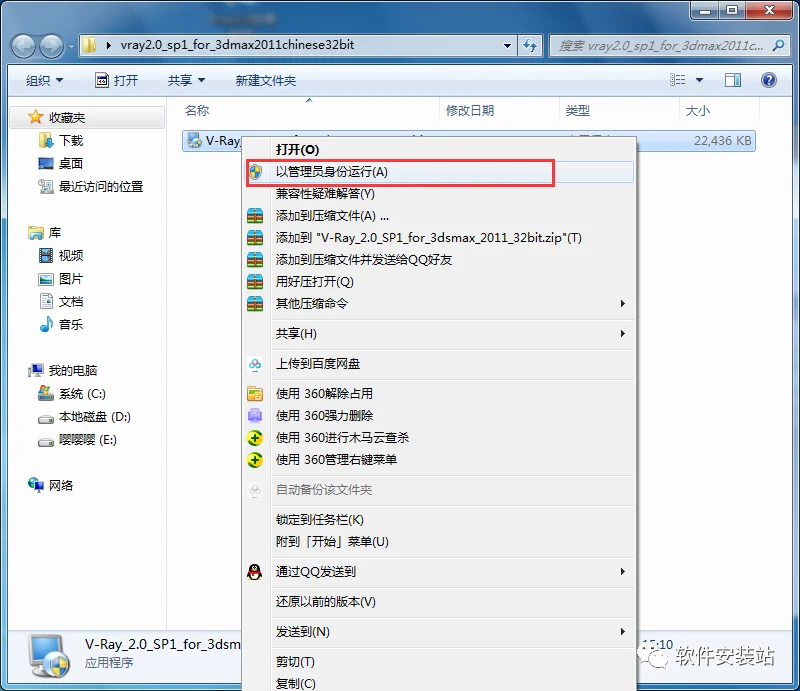This screenshot has height=691, width=800.
Task: Click the folder icon in address bar
Action: pyautogui.click(x=89, y=45)
